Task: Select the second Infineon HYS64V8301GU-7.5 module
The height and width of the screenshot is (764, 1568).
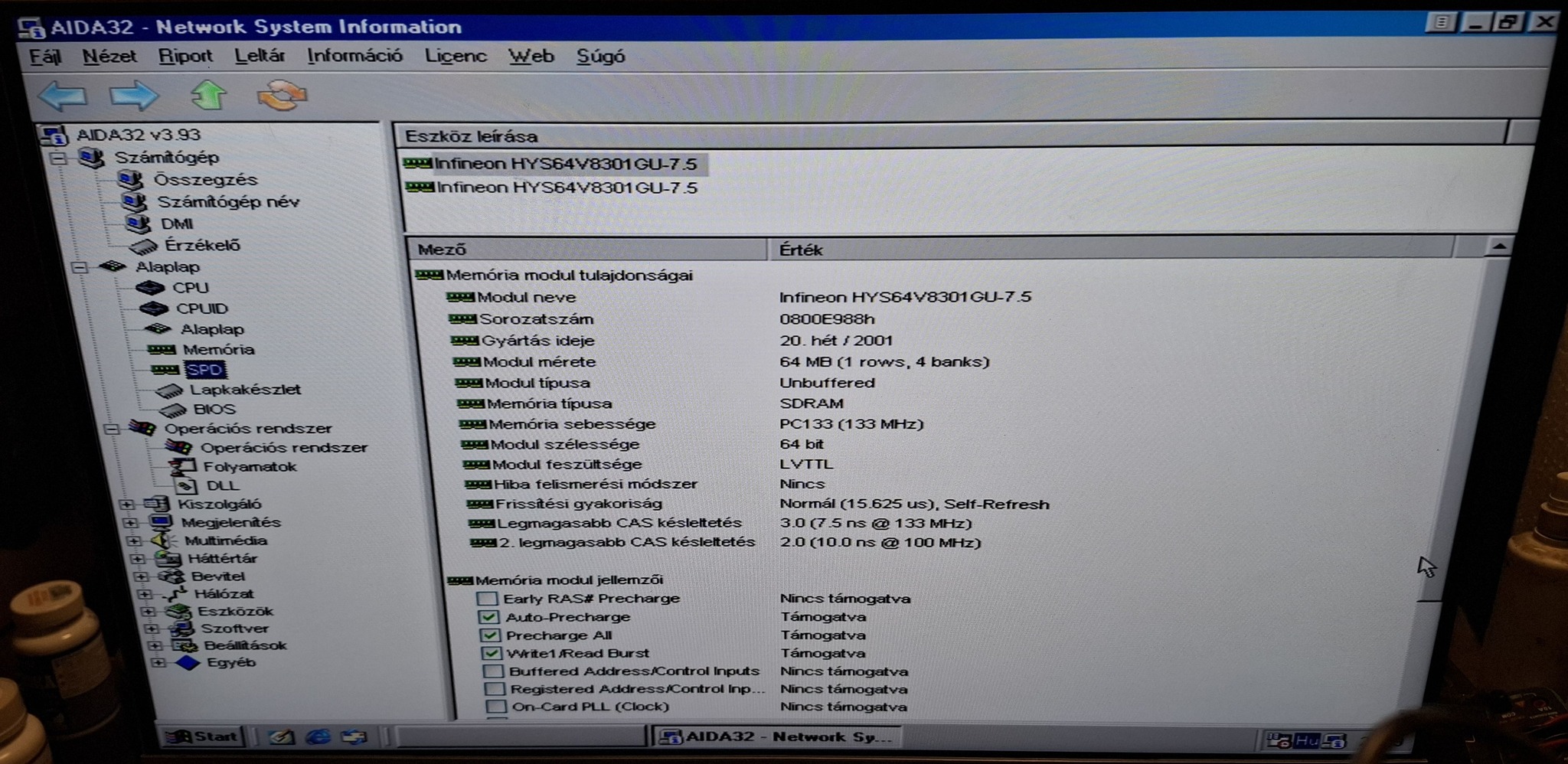Action: tap(567, 188)
